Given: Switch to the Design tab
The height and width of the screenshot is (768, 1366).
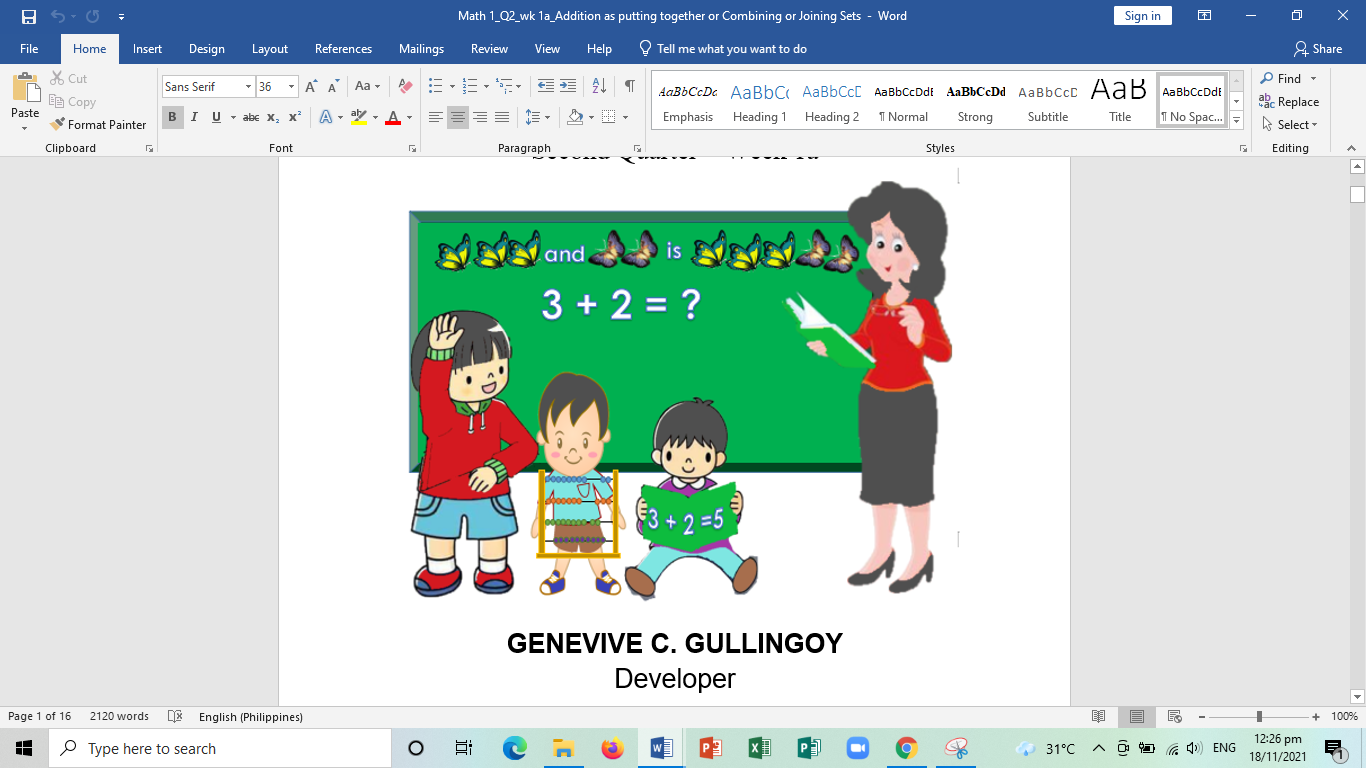Looking at the screenshot, I should click(x=207, y=49).
